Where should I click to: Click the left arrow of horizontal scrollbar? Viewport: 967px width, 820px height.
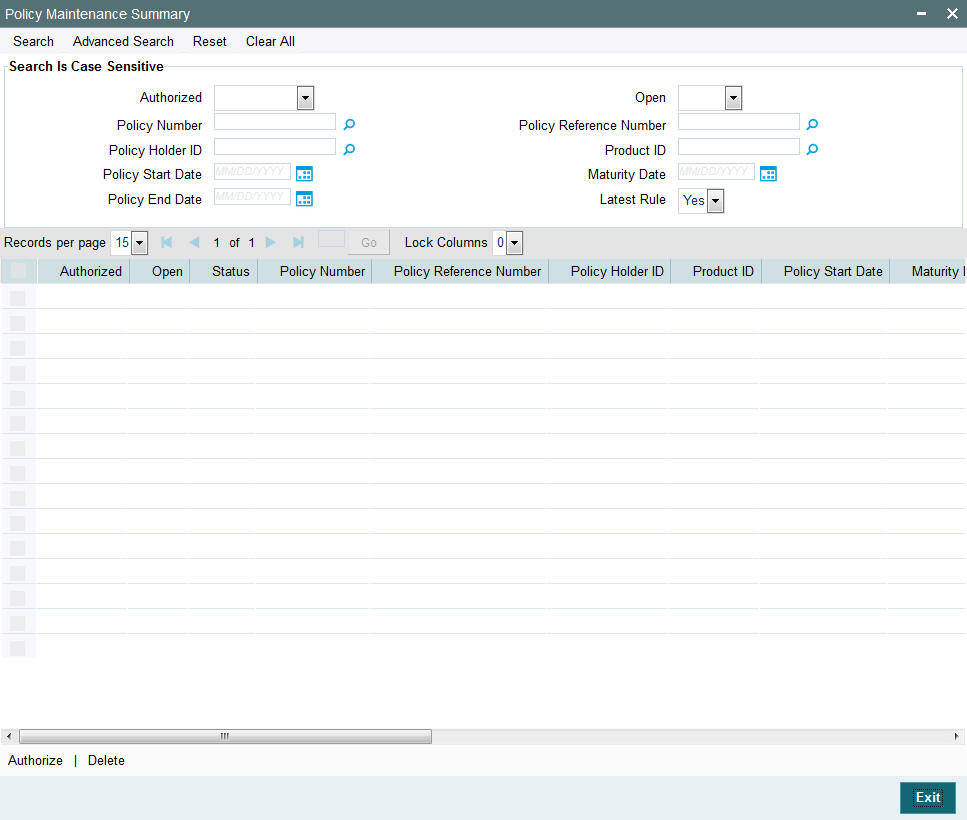pyautogui.click(x=9, y=736)
